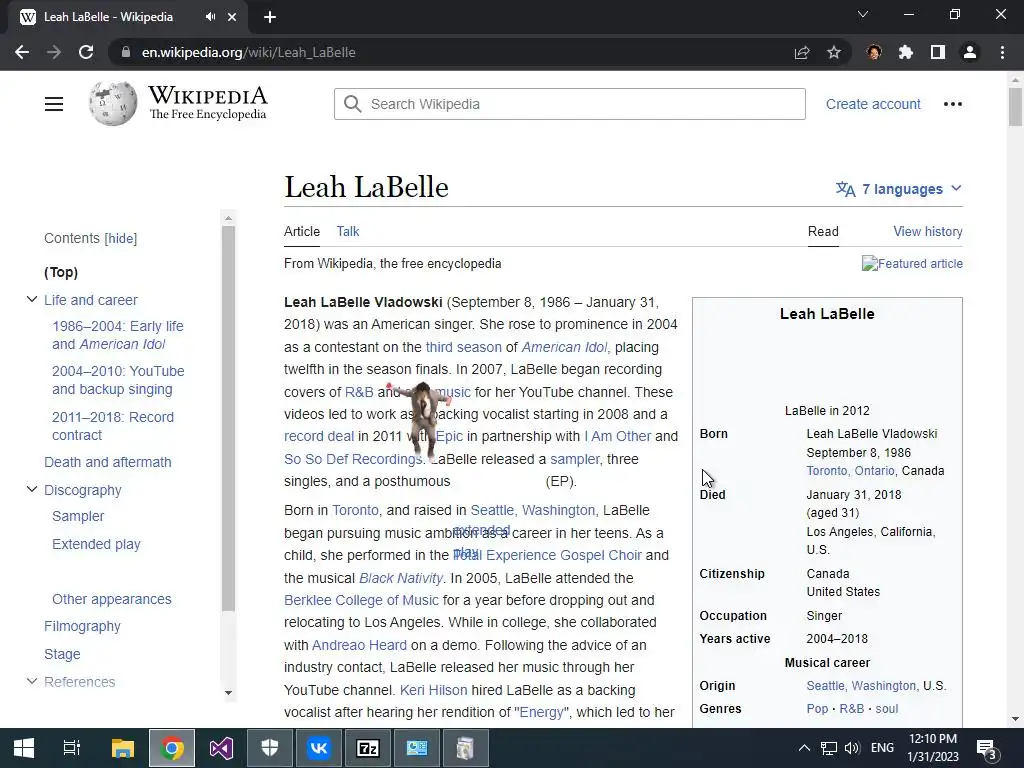Click the Pop genre link
1024x768 pixels.
(x=817, y=709)
